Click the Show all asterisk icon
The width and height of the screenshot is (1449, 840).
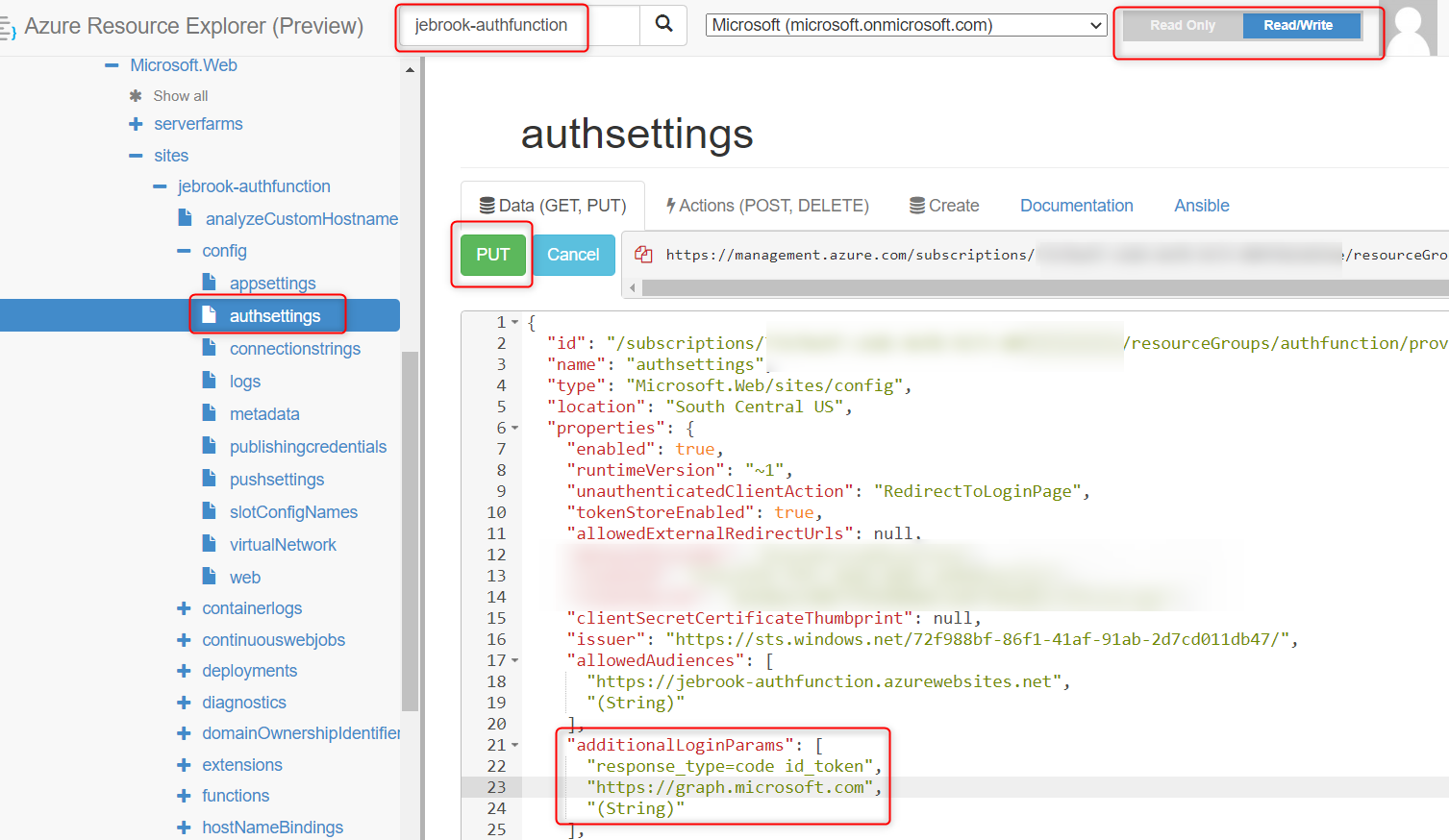[135, 95]
